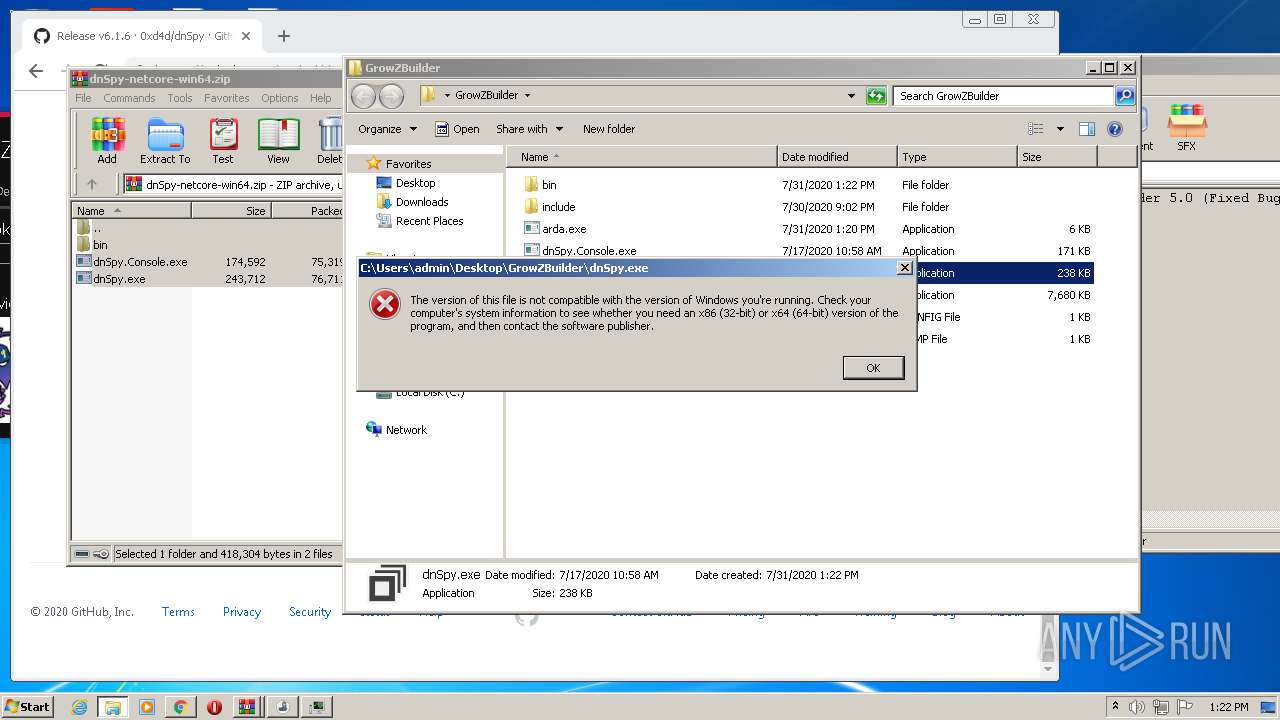This screenshot has width=1280, height=720.
Task: Expand GrowZBuilder breadcrumb dropdown arrow
Action: click(x=527, y=96)
